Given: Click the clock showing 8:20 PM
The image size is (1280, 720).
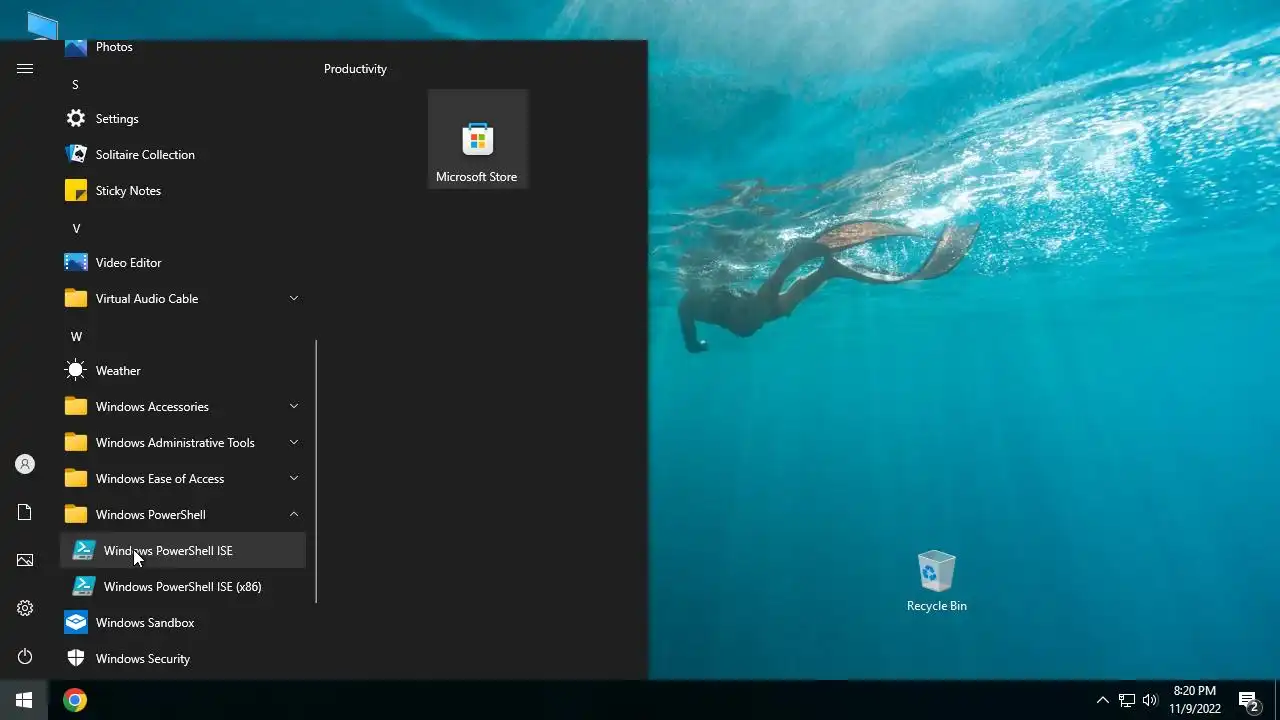Looking at the screenshot, I should (1195, 691).
